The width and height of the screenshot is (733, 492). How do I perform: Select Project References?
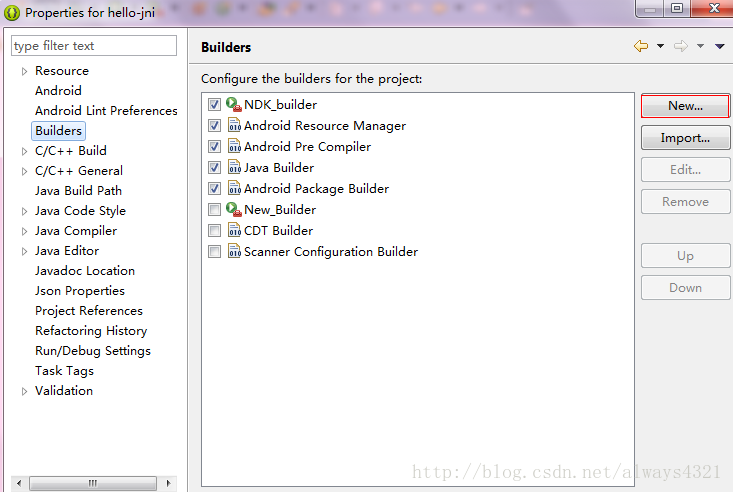point(89,311)
